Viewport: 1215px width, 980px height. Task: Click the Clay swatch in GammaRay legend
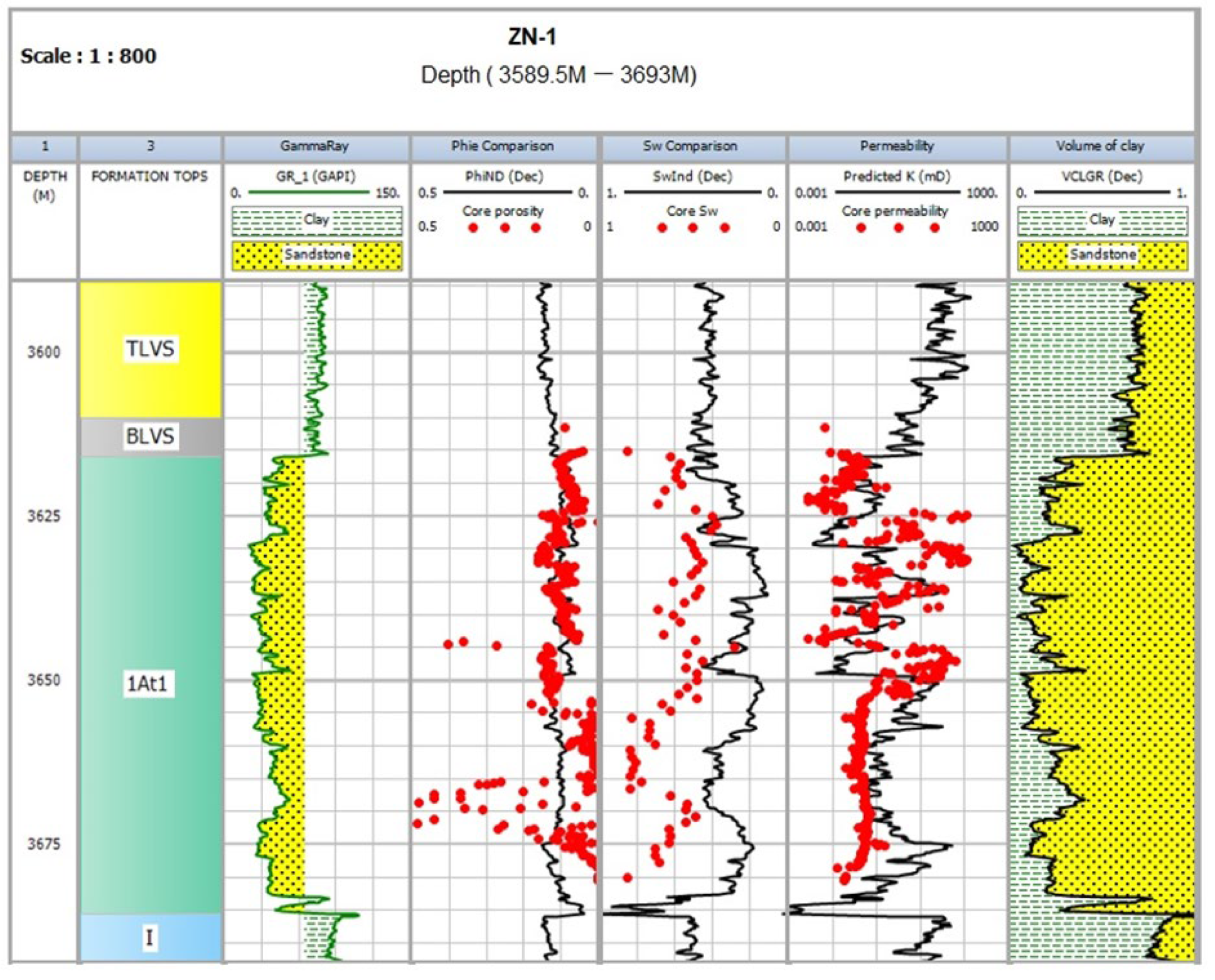tap(317, 220)
